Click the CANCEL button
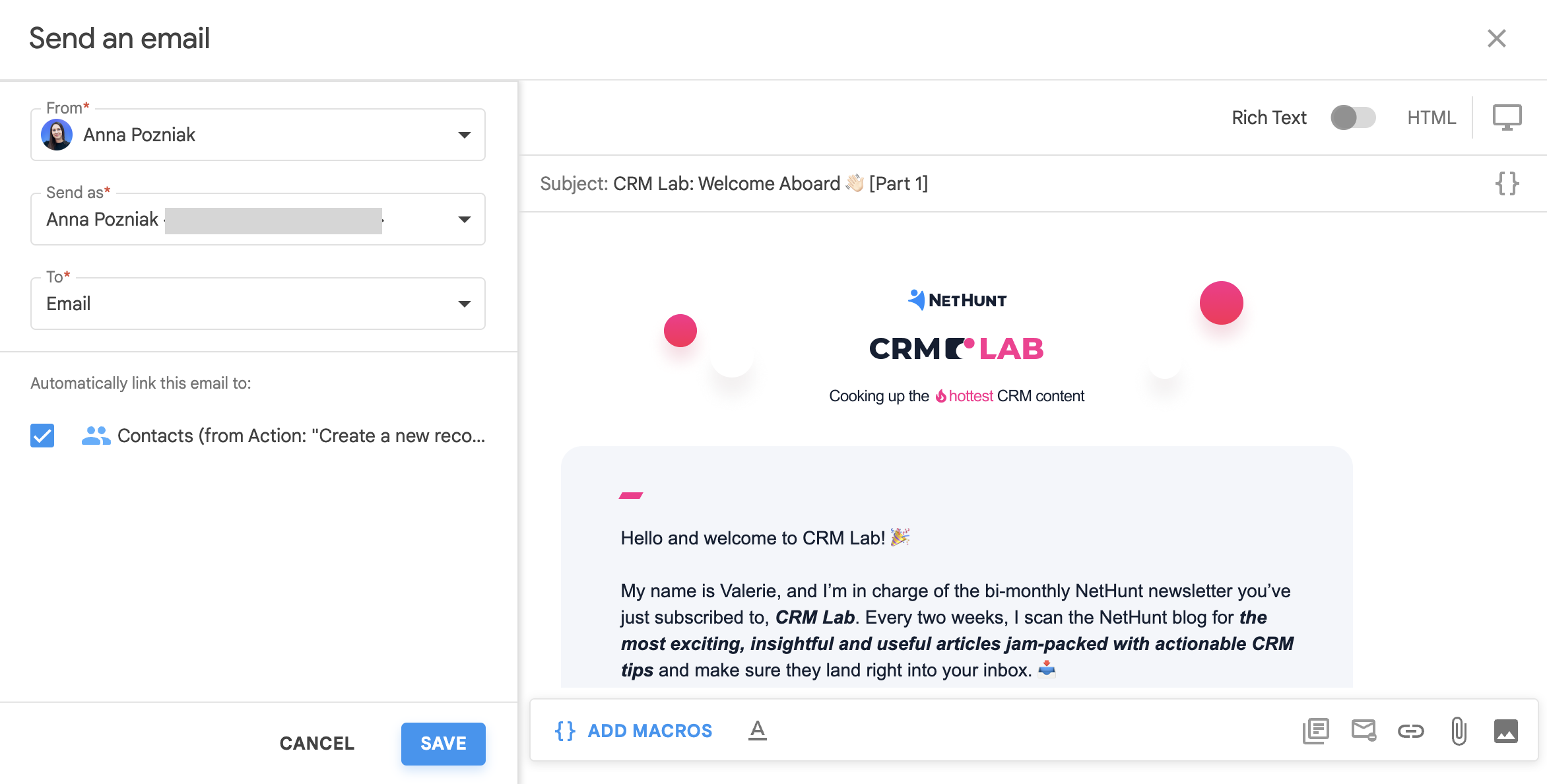This screenshot has height=784, width=1547. point(317,743)
